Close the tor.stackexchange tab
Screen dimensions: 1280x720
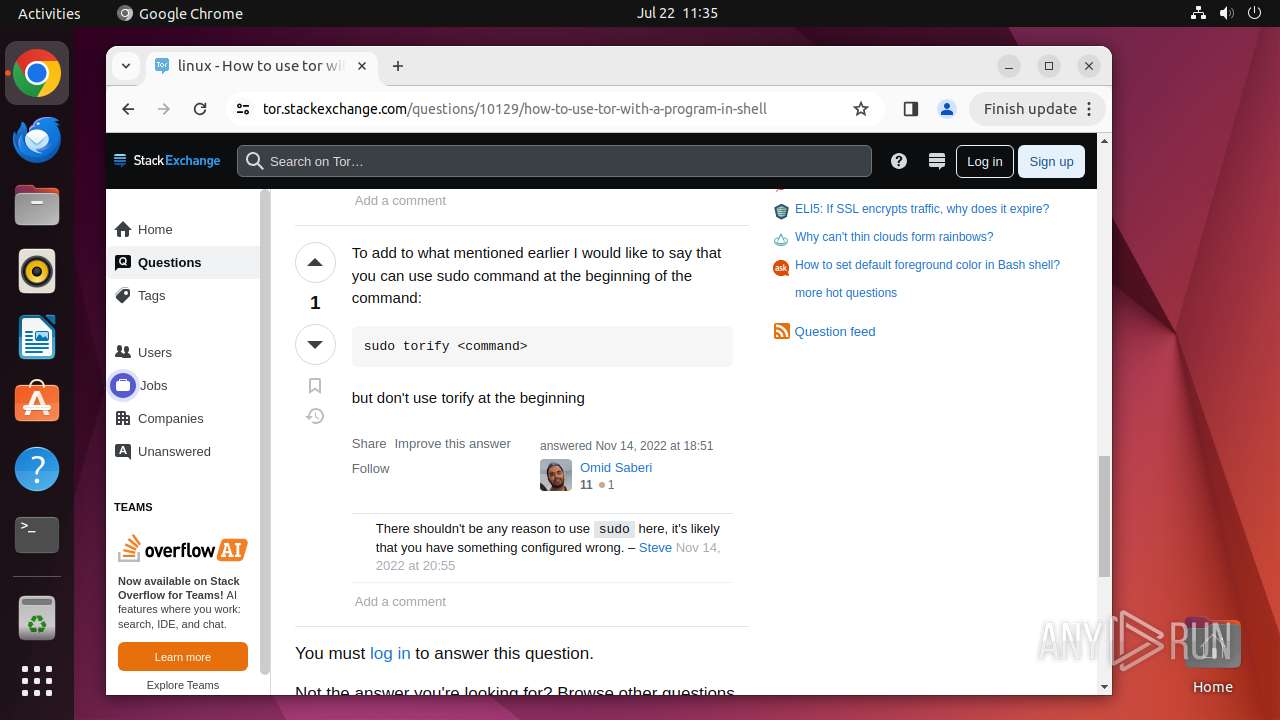pyautogui.click(x=362, y=66)
